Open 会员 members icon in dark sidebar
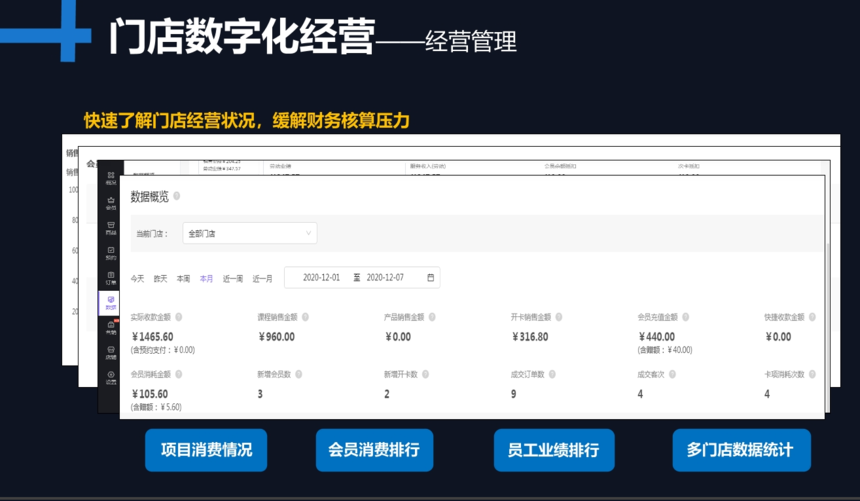860x501 pixels. pyautogui.click(x=111, y=203)
